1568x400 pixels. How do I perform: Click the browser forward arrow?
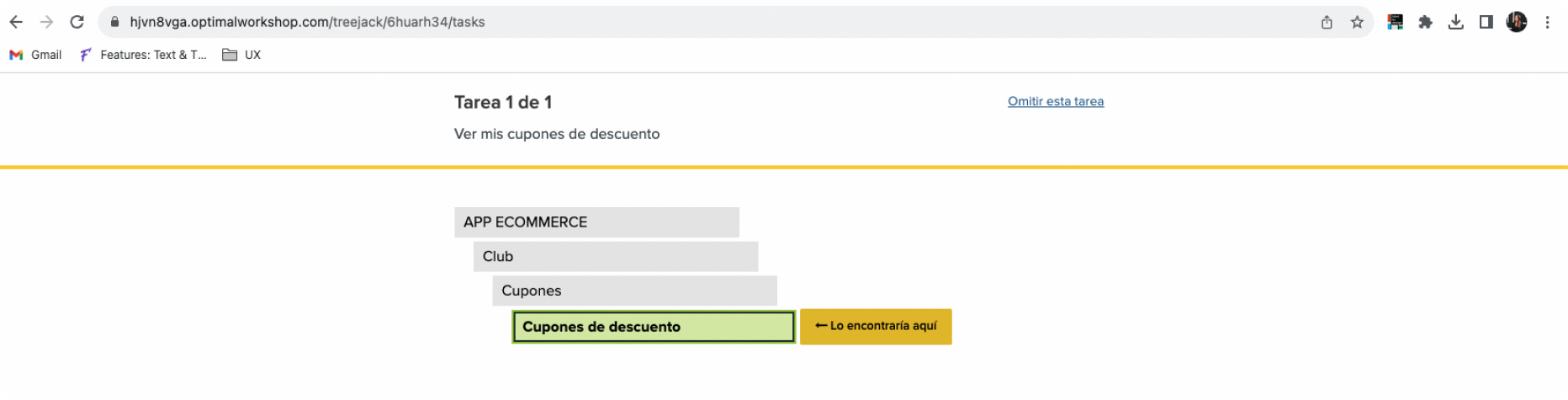pos(46,23)
